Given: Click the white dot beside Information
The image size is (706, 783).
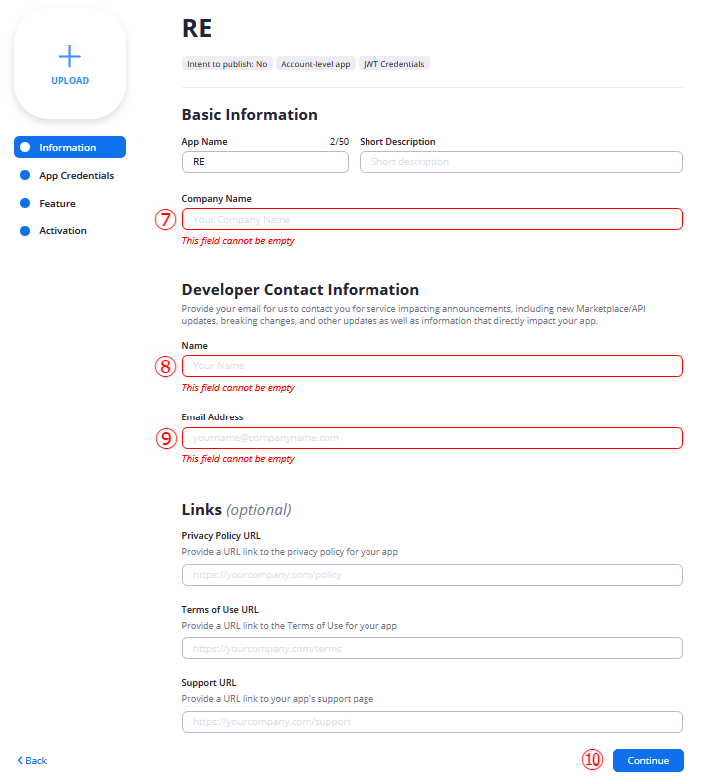Looking at the screenshot, I should pos(25,148).
